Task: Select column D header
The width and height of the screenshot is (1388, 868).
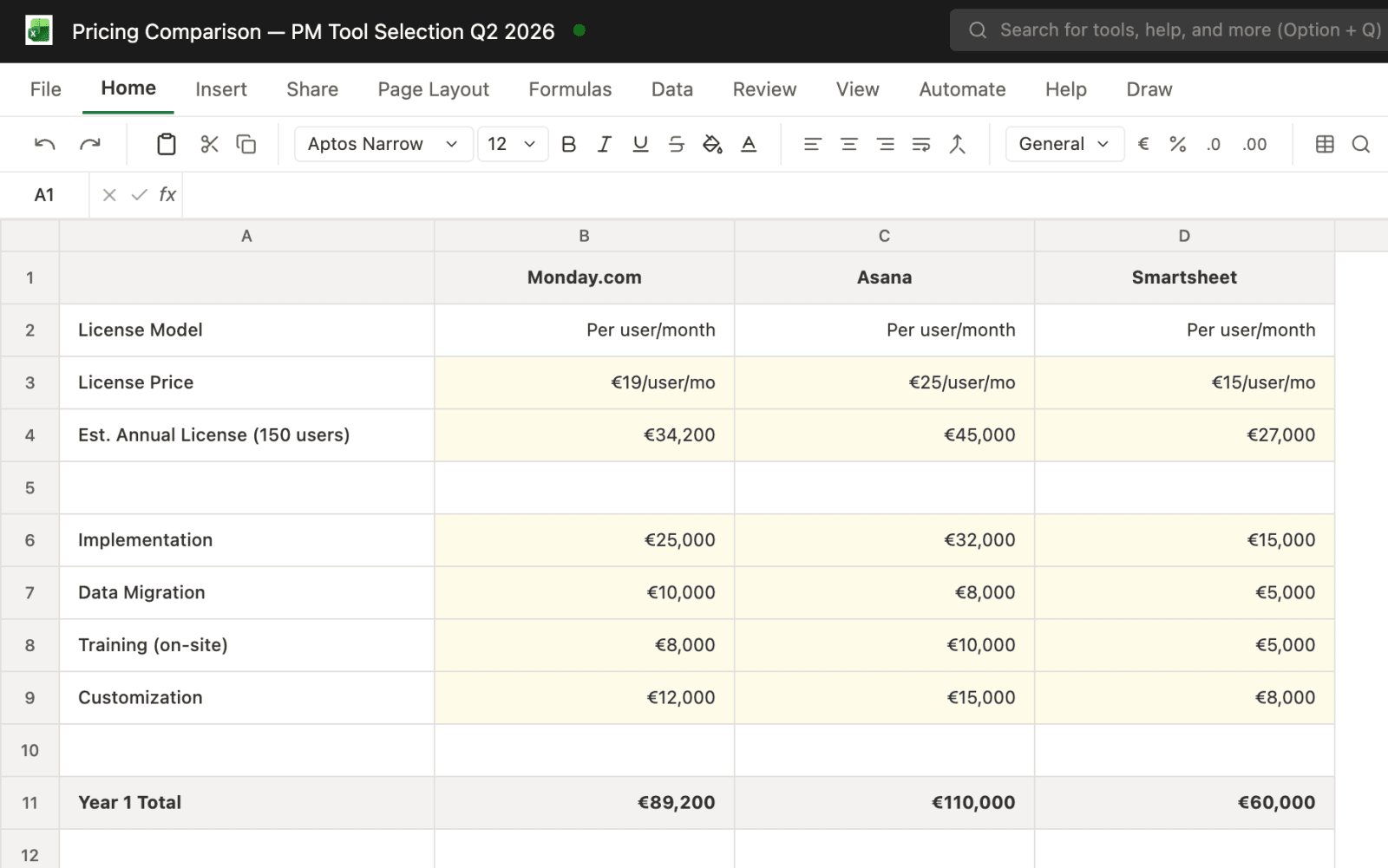Action: pos(1184,236)
